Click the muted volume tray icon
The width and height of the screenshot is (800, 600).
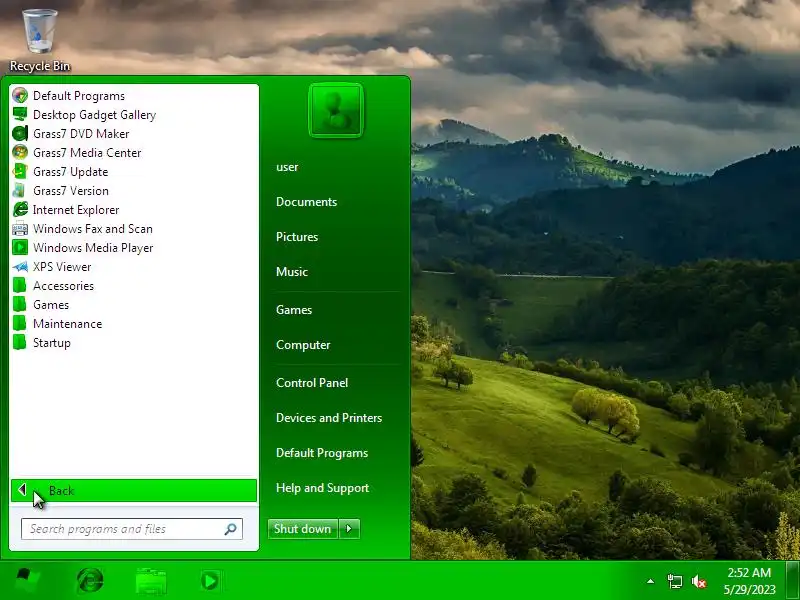coord(699,581)
